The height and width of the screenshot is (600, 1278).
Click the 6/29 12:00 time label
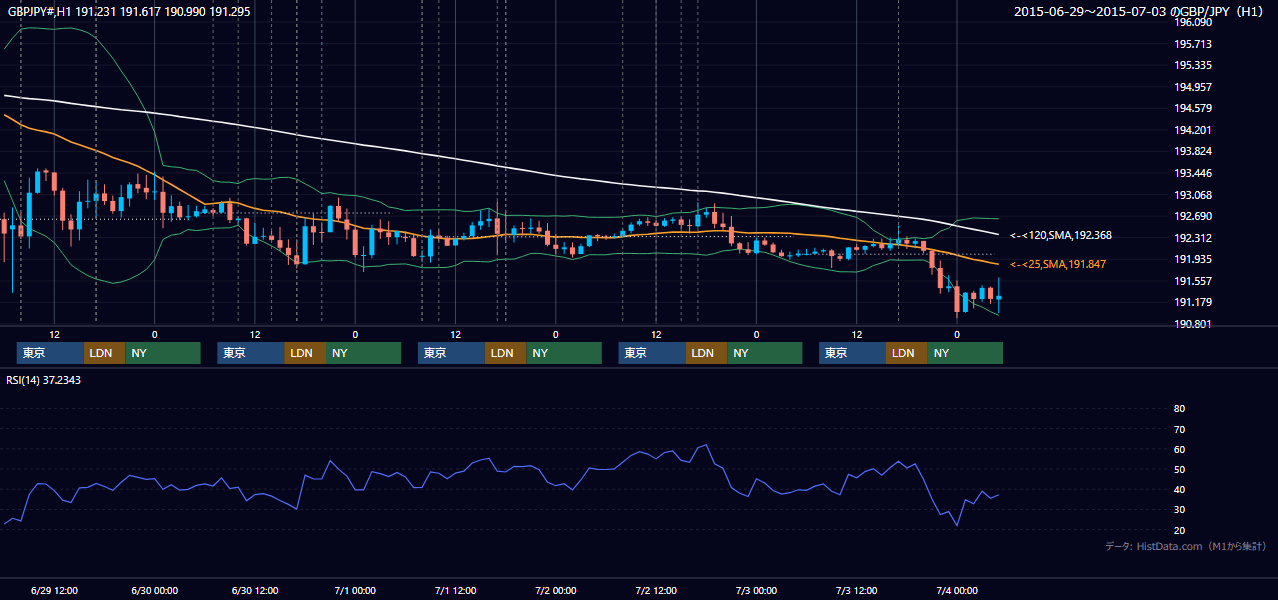point(54,590)
